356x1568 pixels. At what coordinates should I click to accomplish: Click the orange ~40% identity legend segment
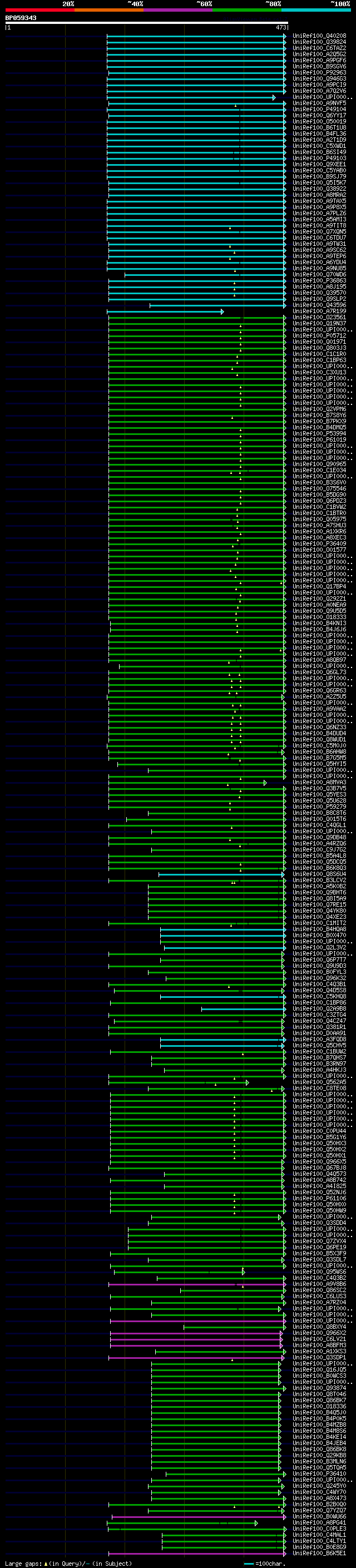[x=109, y=10]
